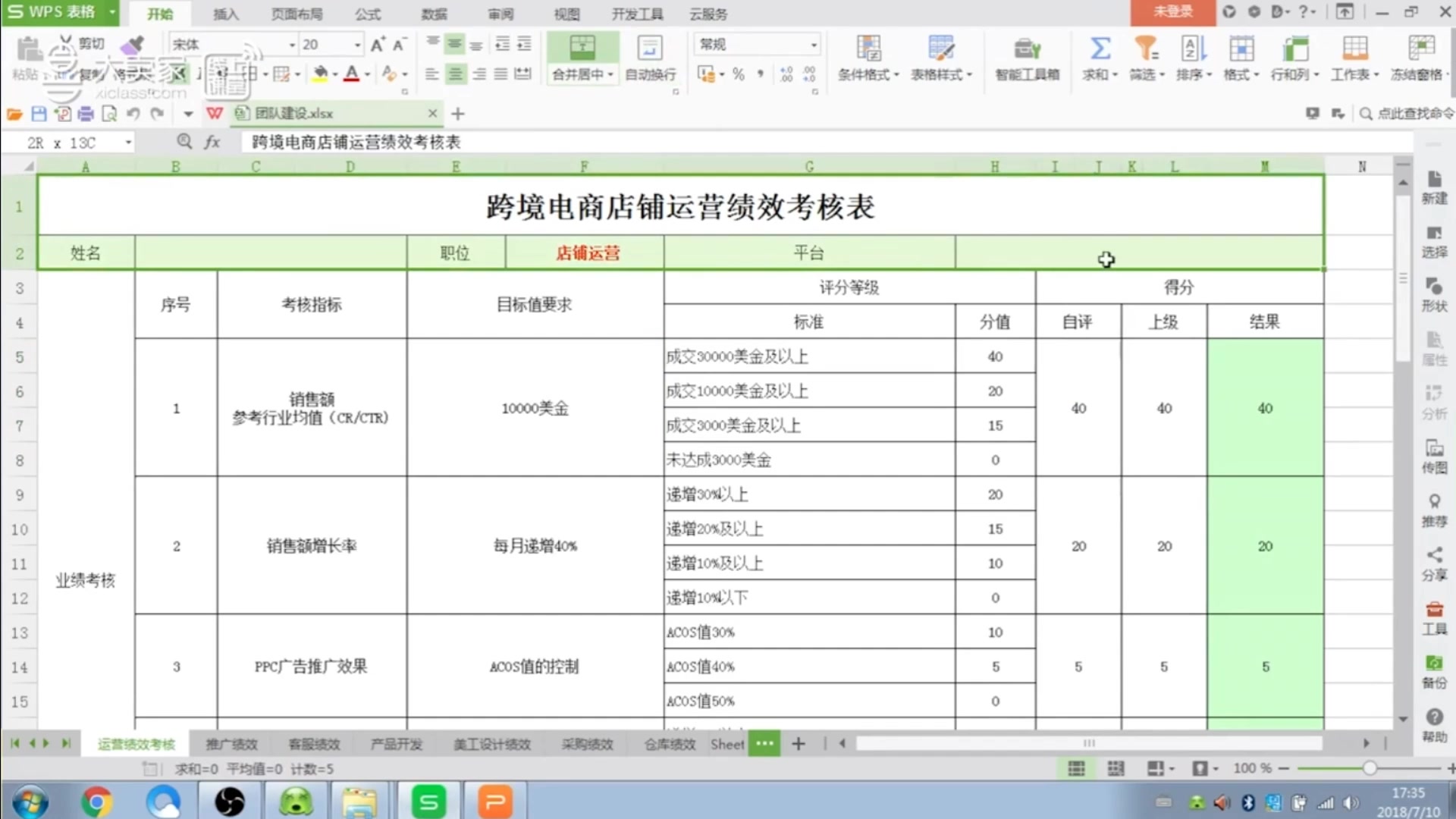Click the percent style button
The image size is (1456, 819).
[x=738, y=74]
